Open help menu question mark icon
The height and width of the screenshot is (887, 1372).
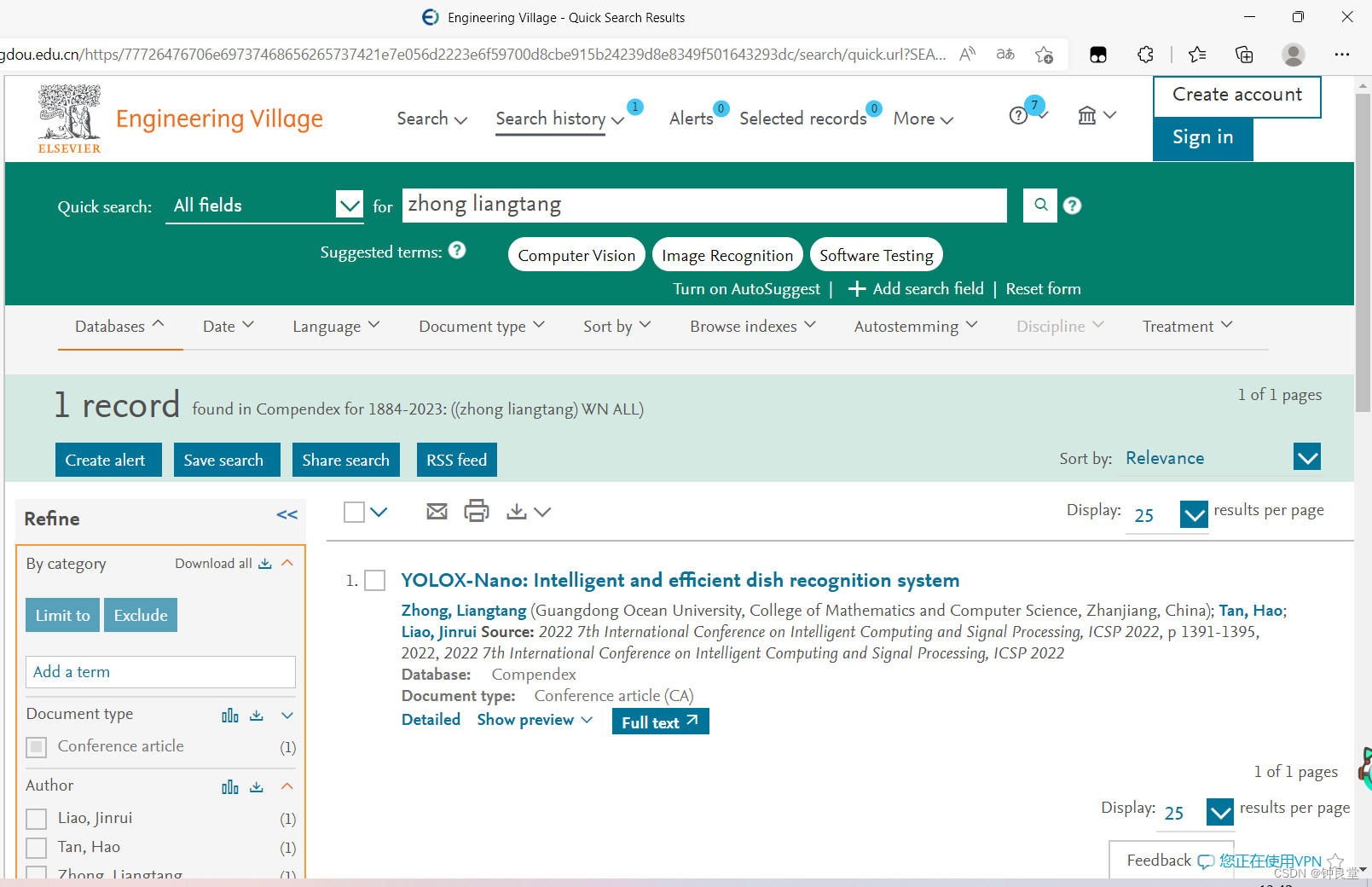pos(1018,115)
